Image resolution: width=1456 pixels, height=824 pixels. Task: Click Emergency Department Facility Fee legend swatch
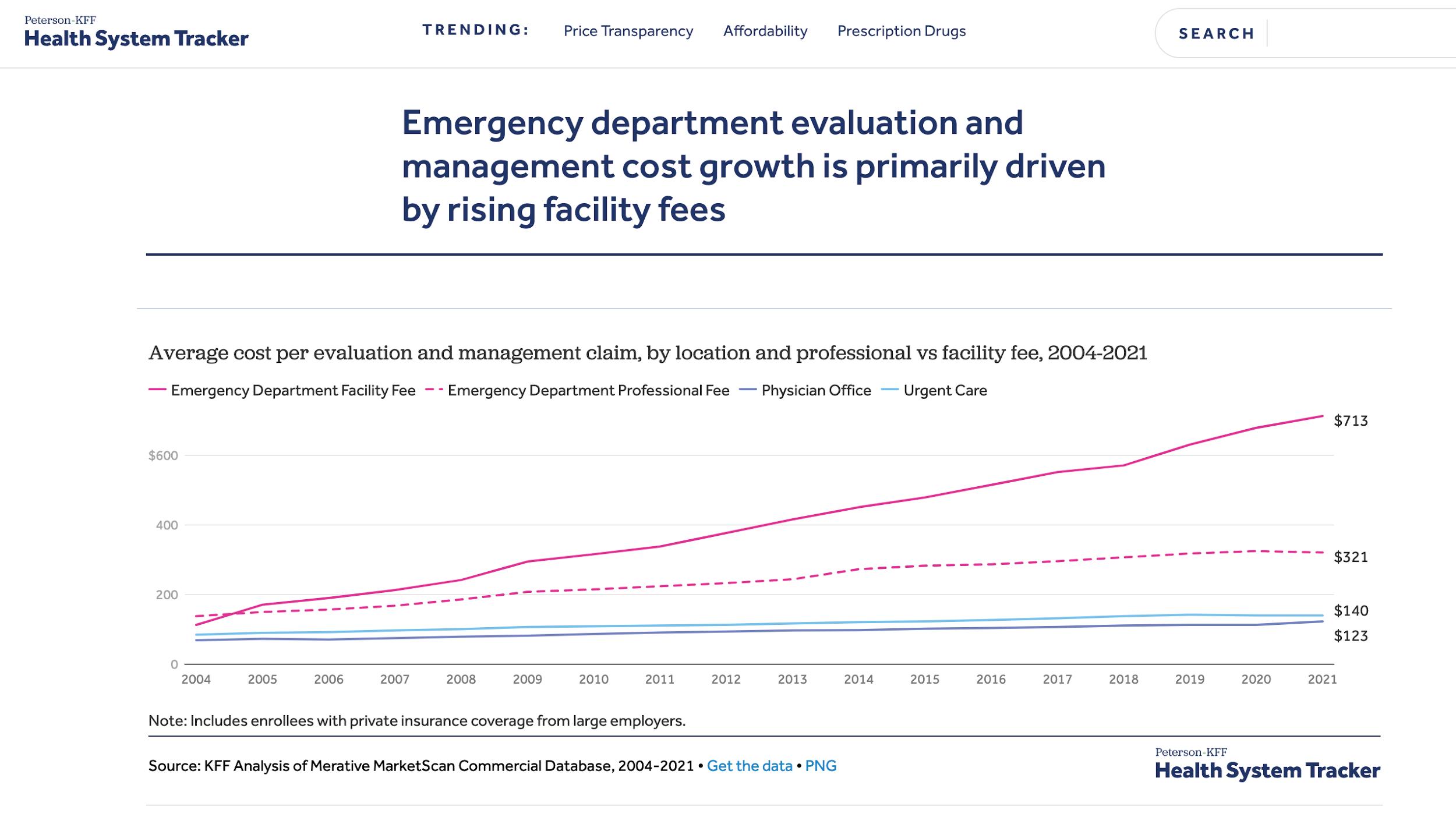157,390
